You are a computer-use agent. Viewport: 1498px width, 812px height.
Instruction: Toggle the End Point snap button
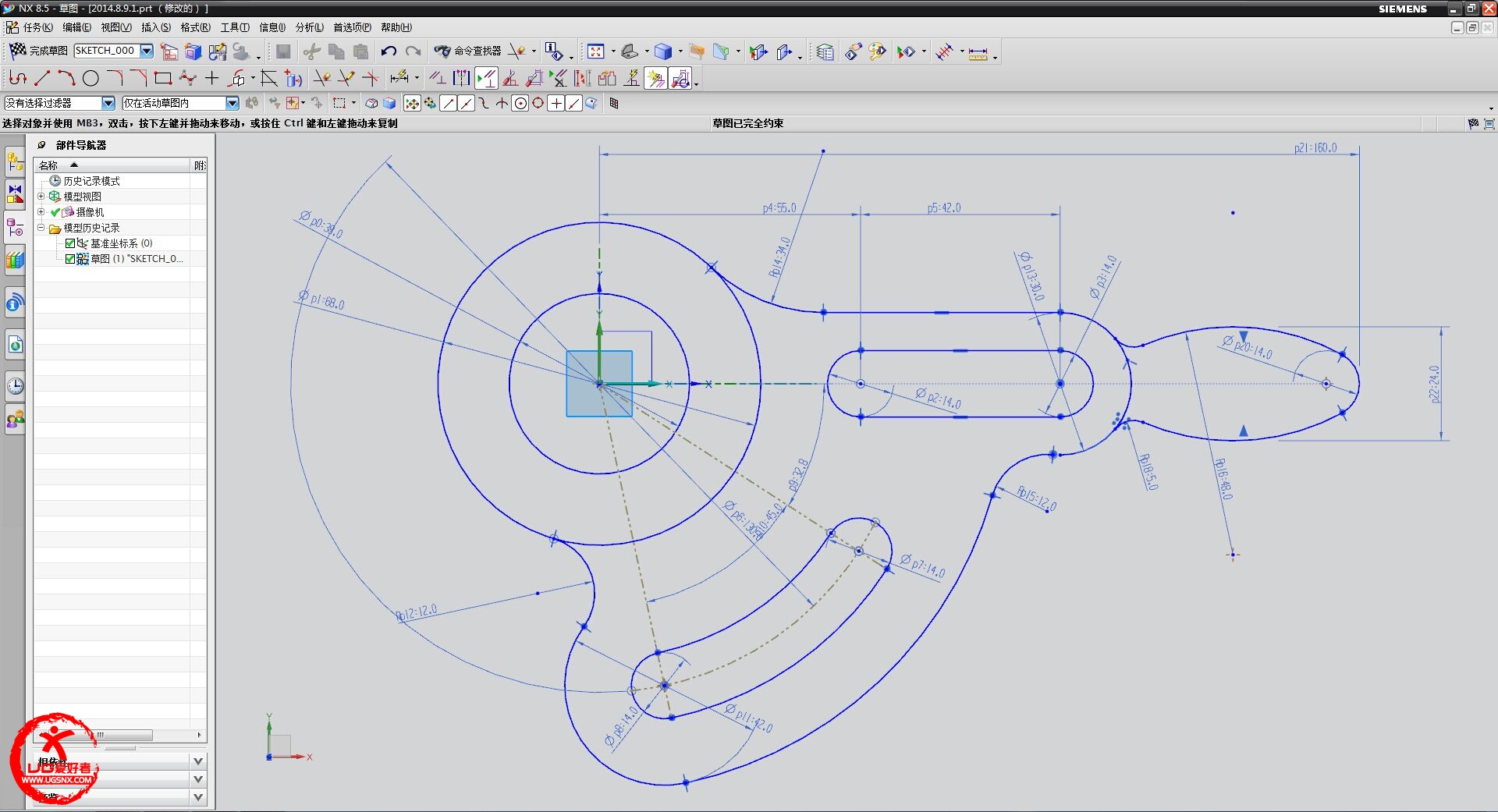(x=448, y=103)
